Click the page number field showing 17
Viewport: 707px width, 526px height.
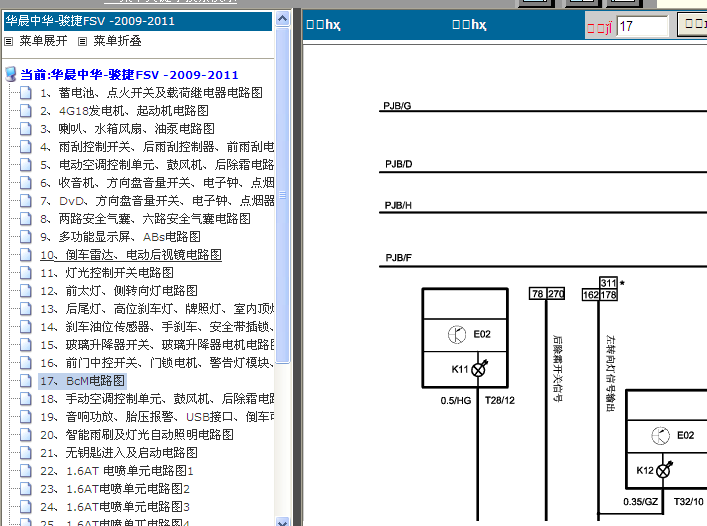click(642, 26)
